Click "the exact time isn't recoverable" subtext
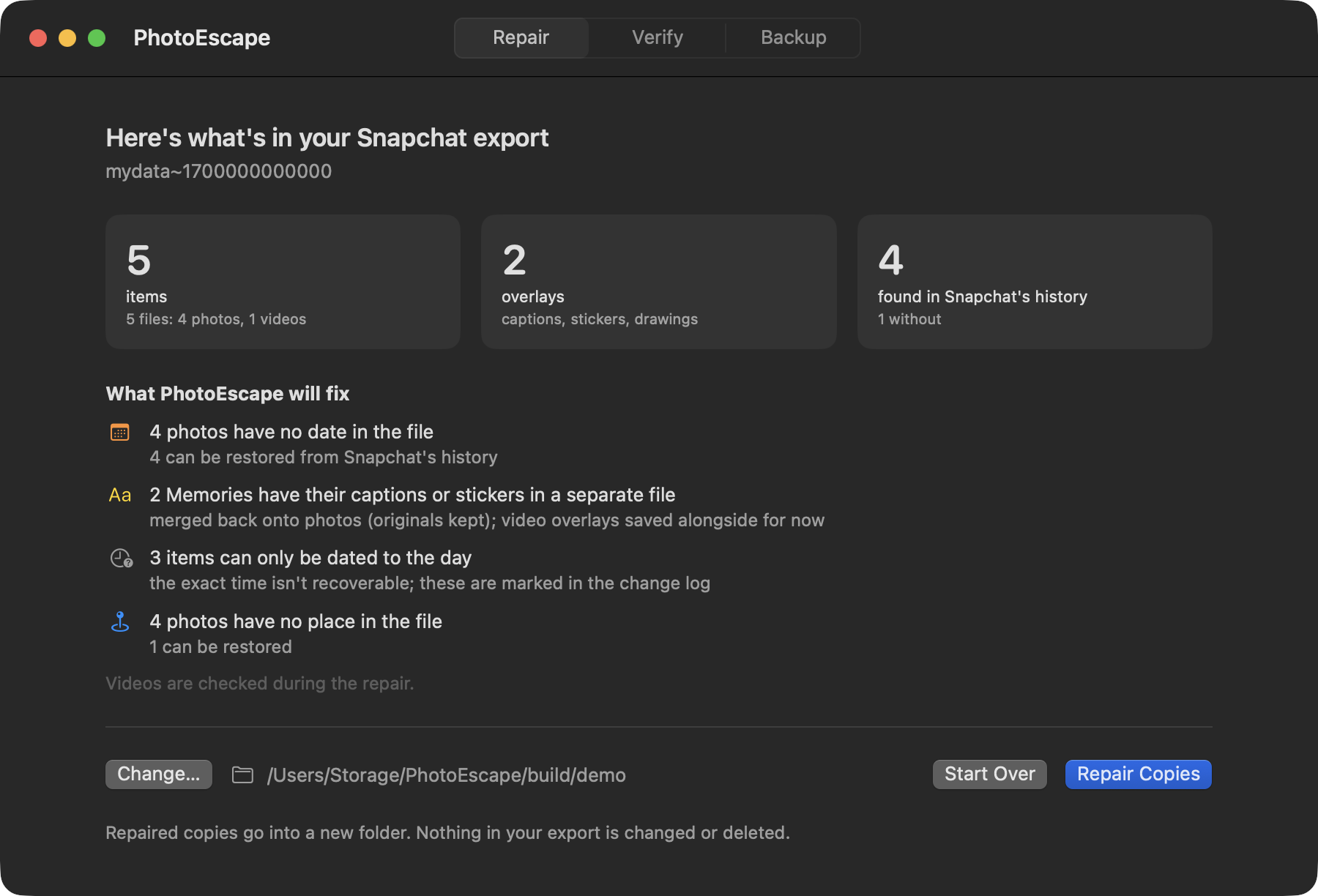 [x=430, y=583]
